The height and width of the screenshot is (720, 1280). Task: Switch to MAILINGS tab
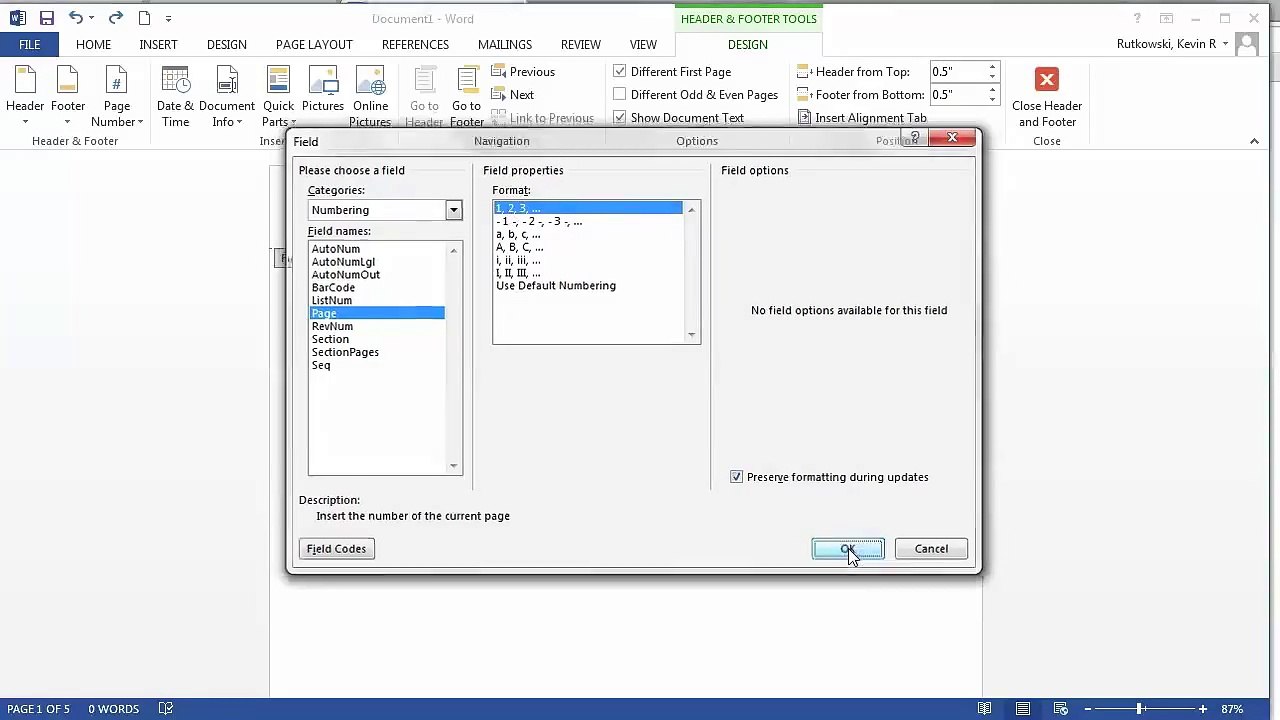(505, 44)
